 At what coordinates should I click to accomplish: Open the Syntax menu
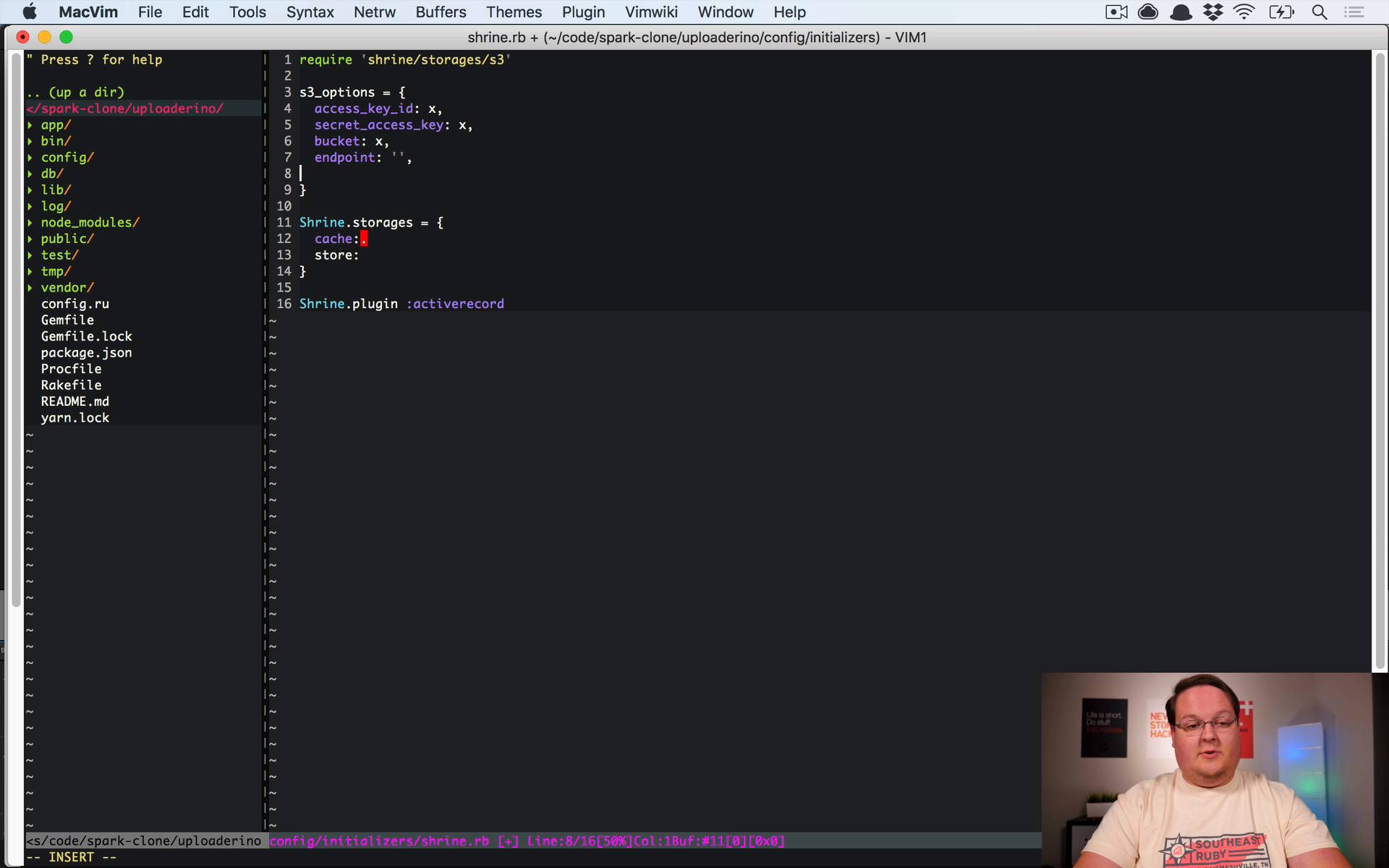310,12
